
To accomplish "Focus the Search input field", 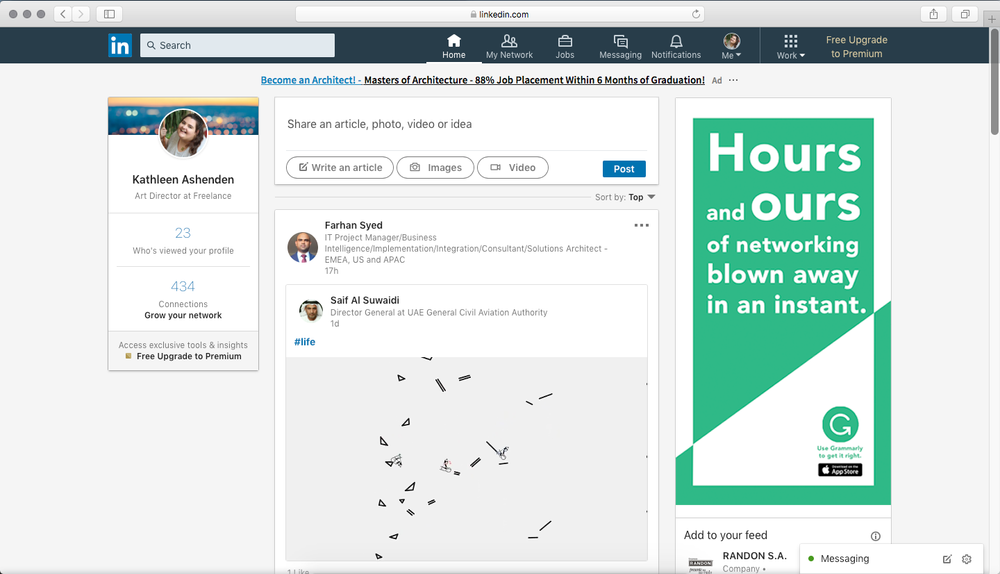I will [x=237, y=45].
